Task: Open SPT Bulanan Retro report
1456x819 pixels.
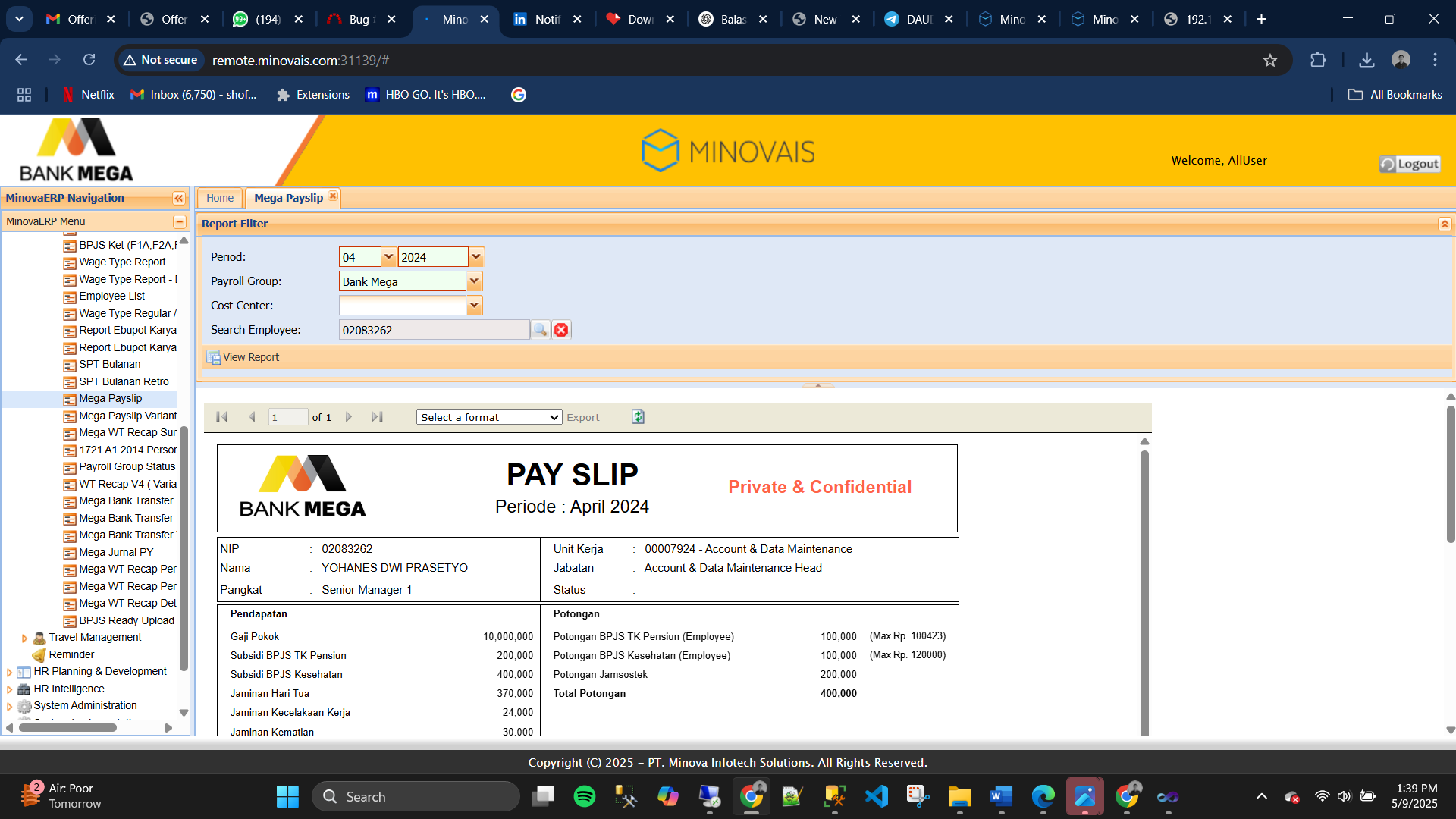Action: click(x=124, y=382)
